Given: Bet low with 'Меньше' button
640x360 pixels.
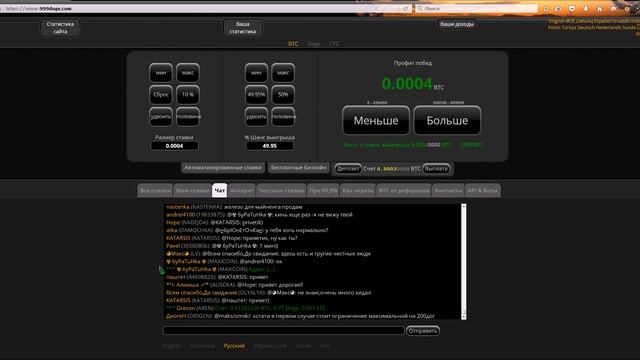Looking at the screenshot, I should 376,120.
